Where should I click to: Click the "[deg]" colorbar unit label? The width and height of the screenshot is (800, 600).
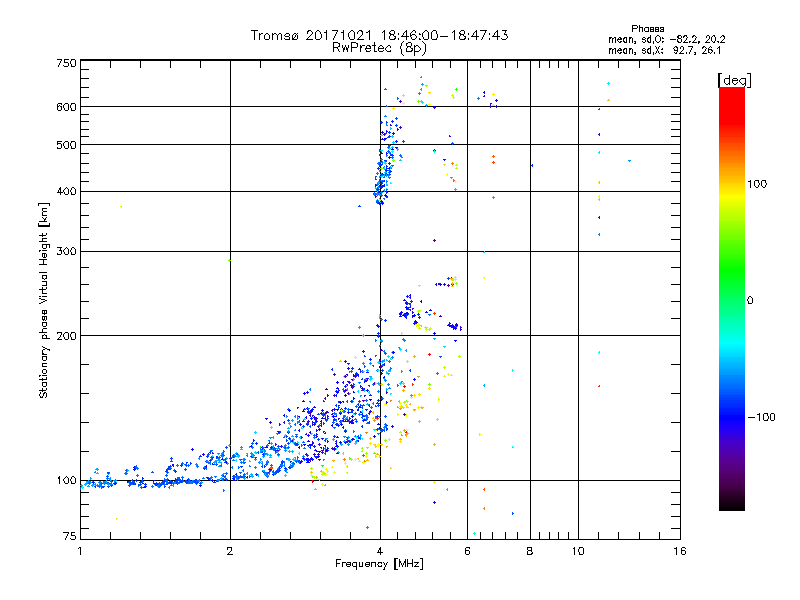pos(734,80)
